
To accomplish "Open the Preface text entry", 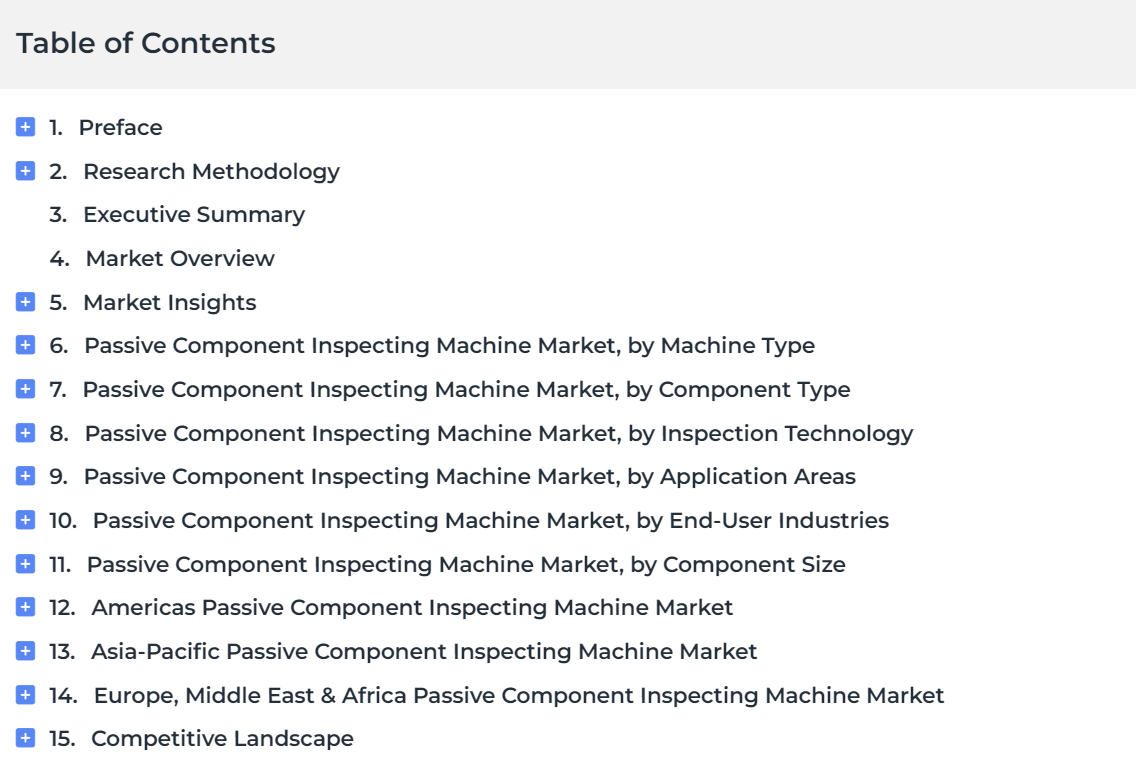I will tap(120, 128).
